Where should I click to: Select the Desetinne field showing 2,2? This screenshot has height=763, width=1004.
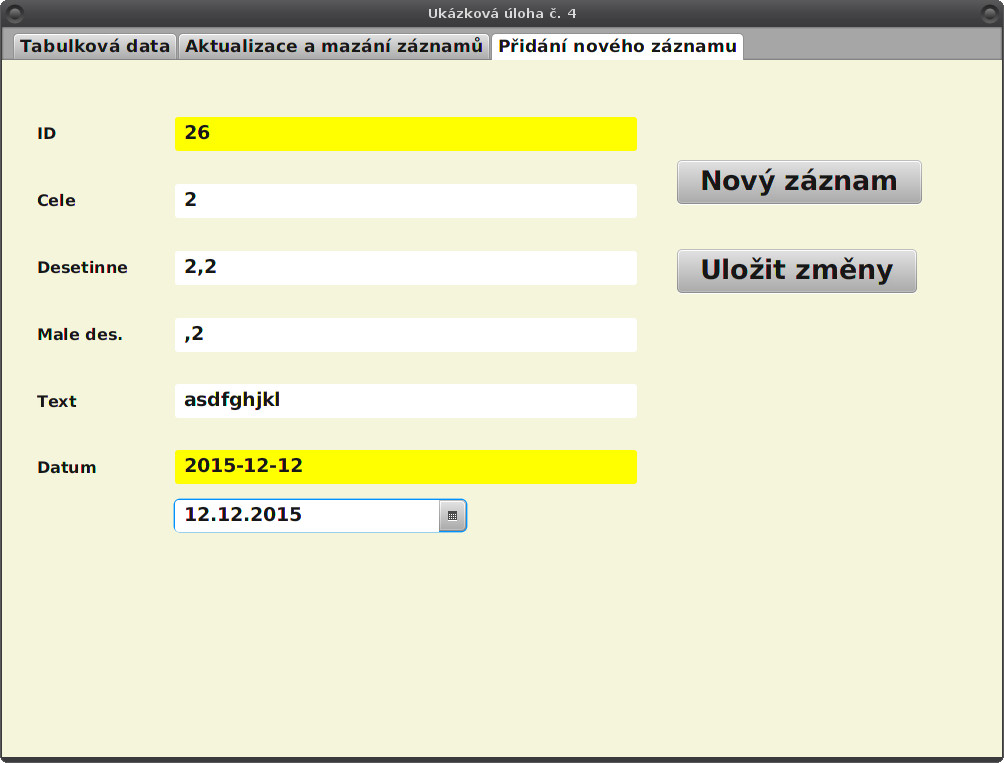coord(405,267)
